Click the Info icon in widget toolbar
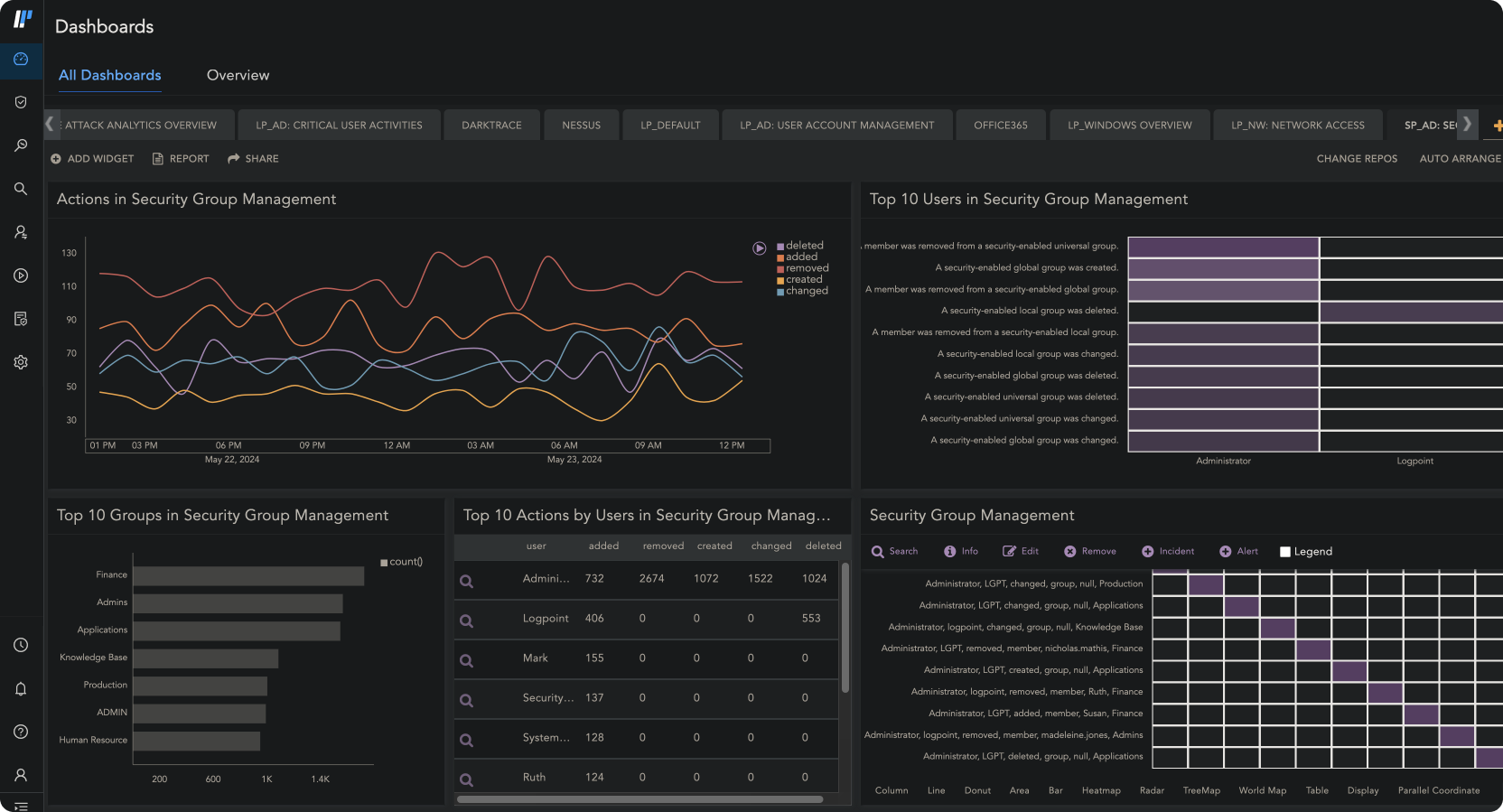The image size is (1503, 812). [960, 551]
